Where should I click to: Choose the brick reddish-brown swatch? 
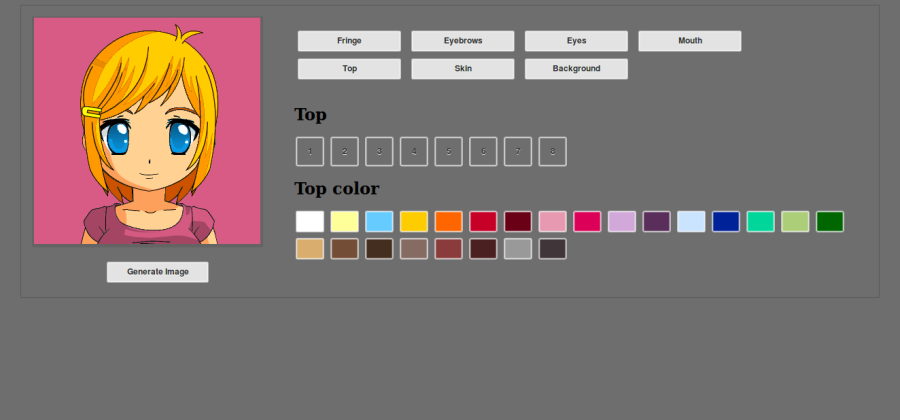point(448,249)
